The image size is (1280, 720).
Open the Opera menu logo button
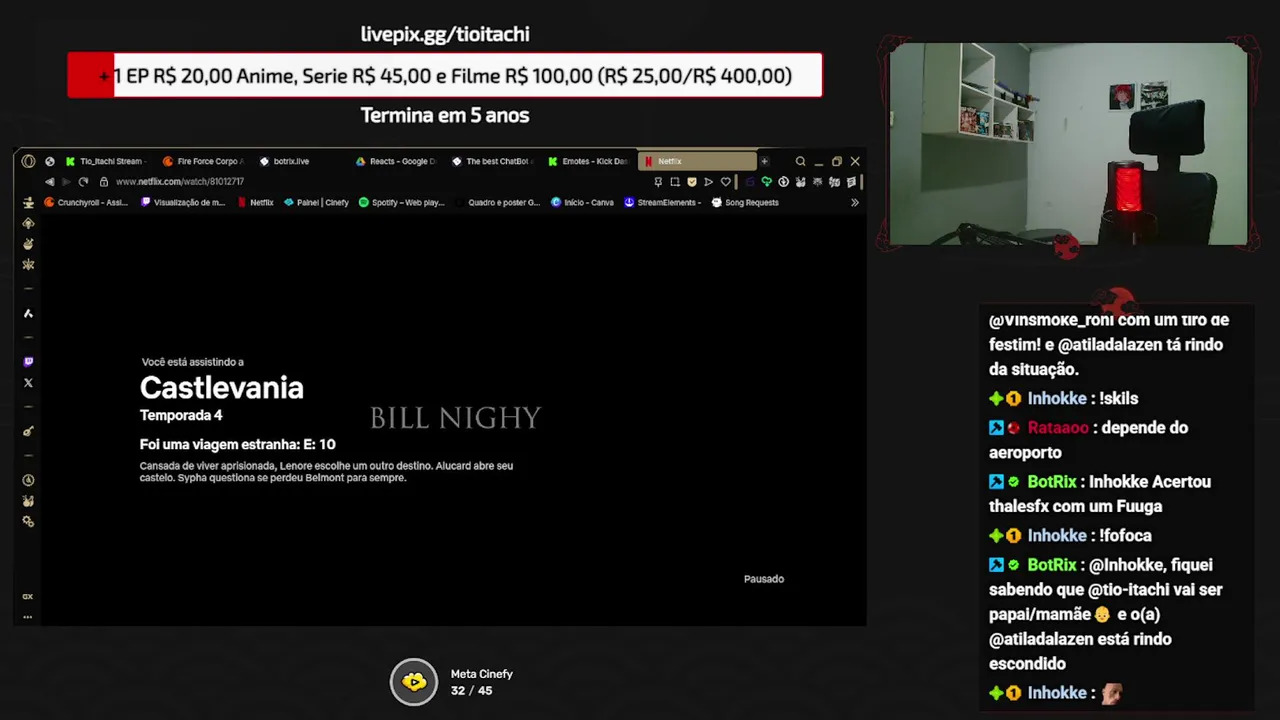pyautogui.click(x=28, y=161)
